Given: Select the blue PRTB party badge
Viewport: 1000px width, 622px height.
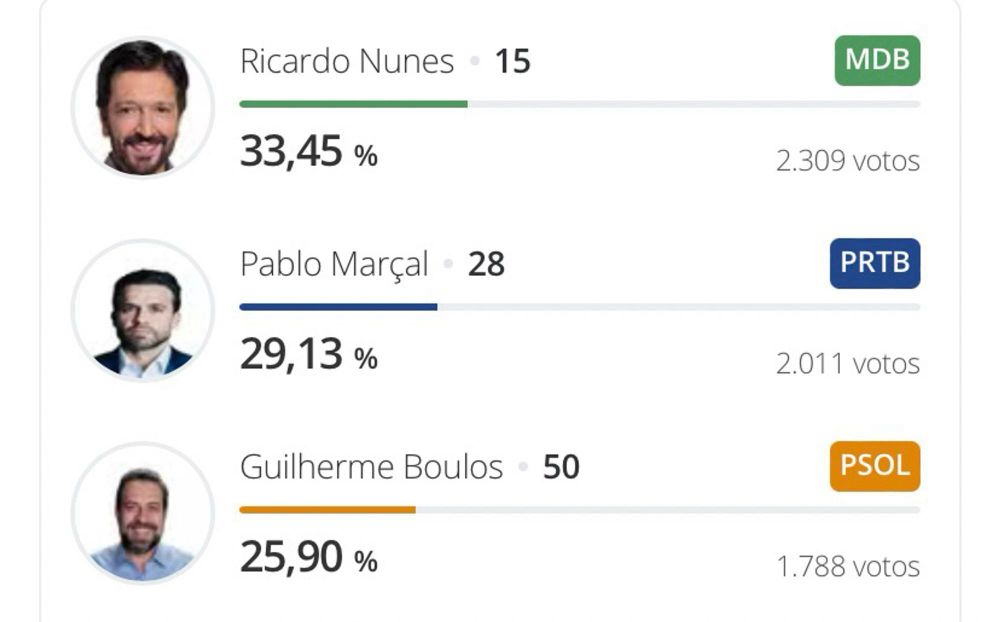Looking at the screenshot, I should [874, 263].
